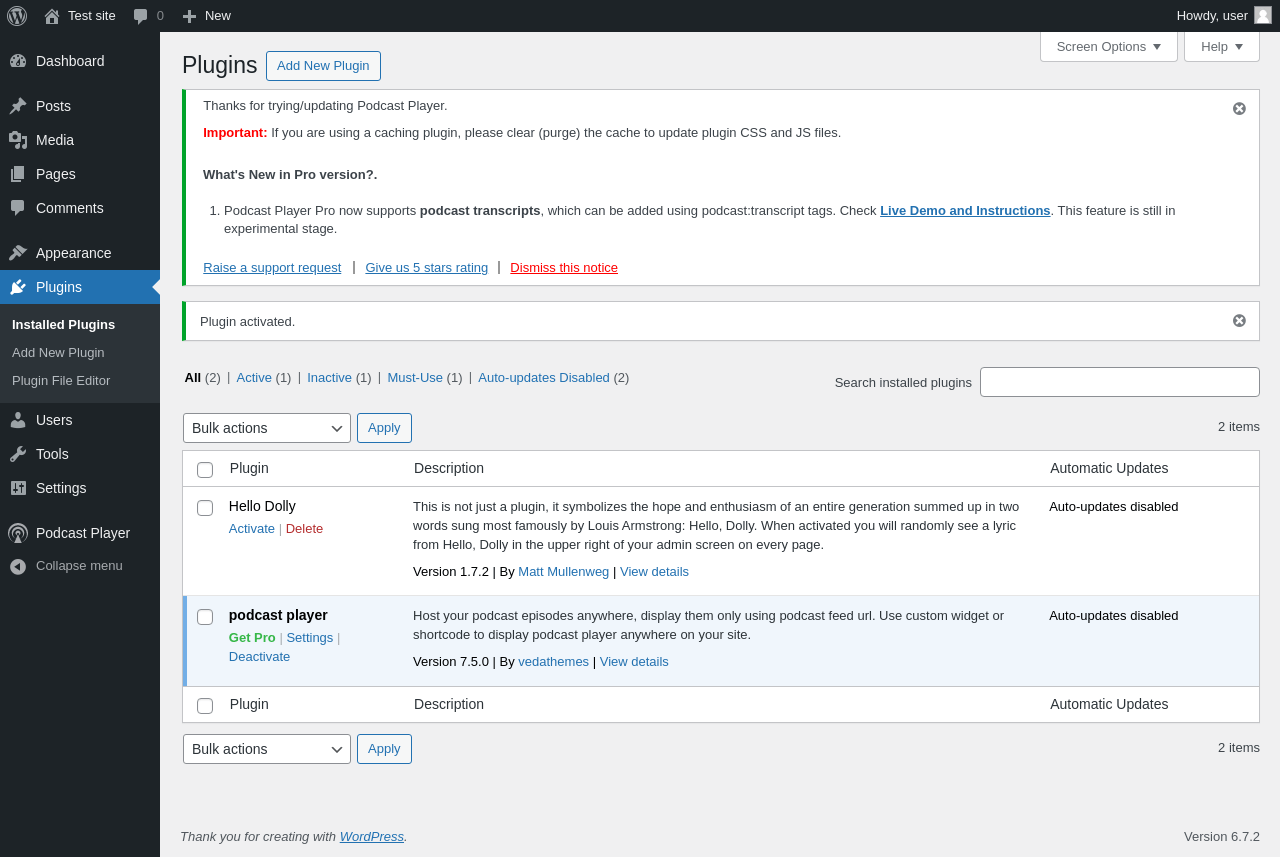
Task: Open the comments bubble icon in admin bar
Action: coord(141,16)
